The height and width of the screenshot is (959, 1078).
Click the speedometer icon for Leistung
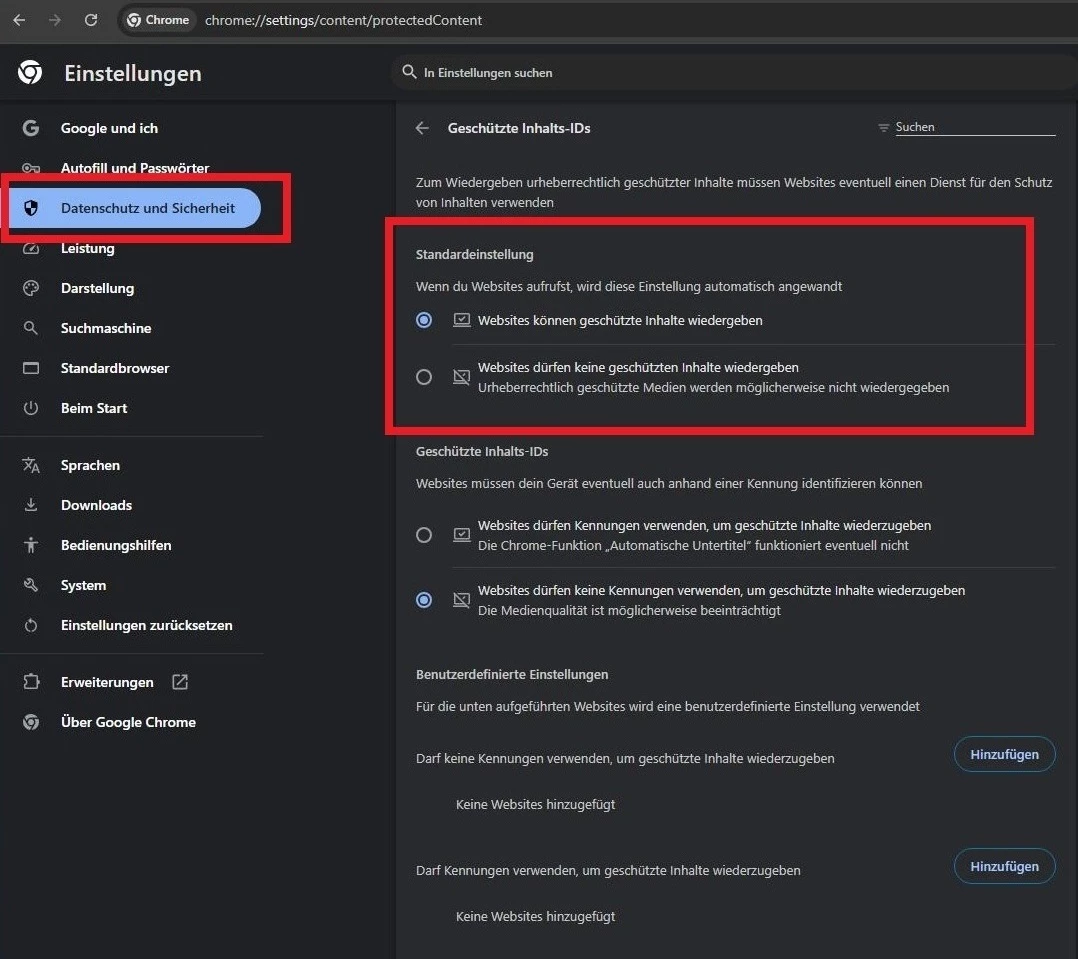tap(30, 248)
